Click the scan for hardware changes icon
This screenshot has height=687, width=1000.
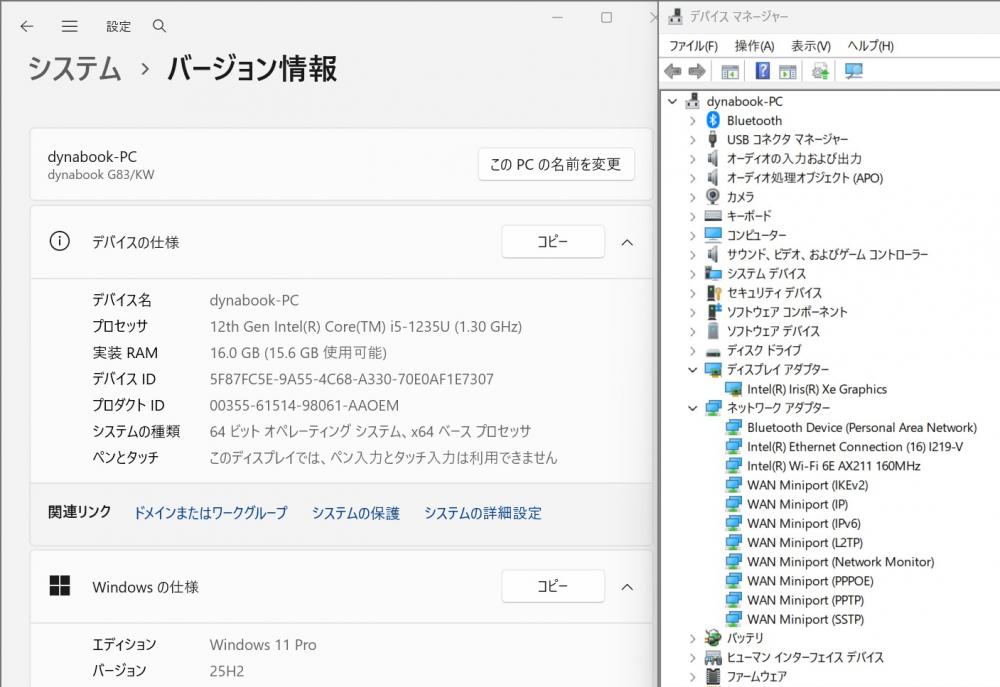point(820,71)
